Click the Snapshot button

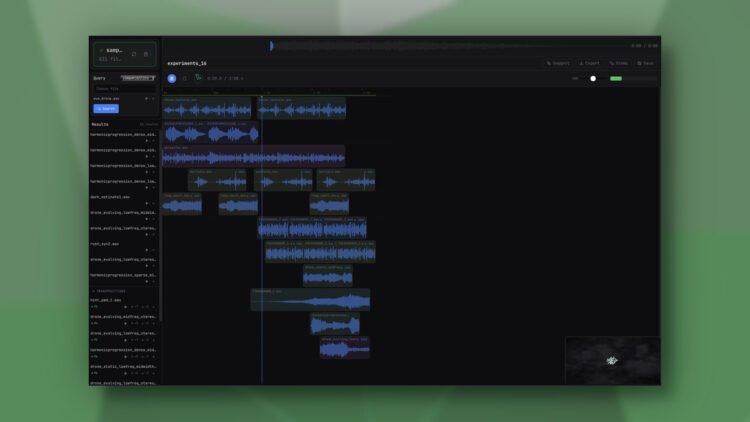pyautogui.click(x=558, y=63)
